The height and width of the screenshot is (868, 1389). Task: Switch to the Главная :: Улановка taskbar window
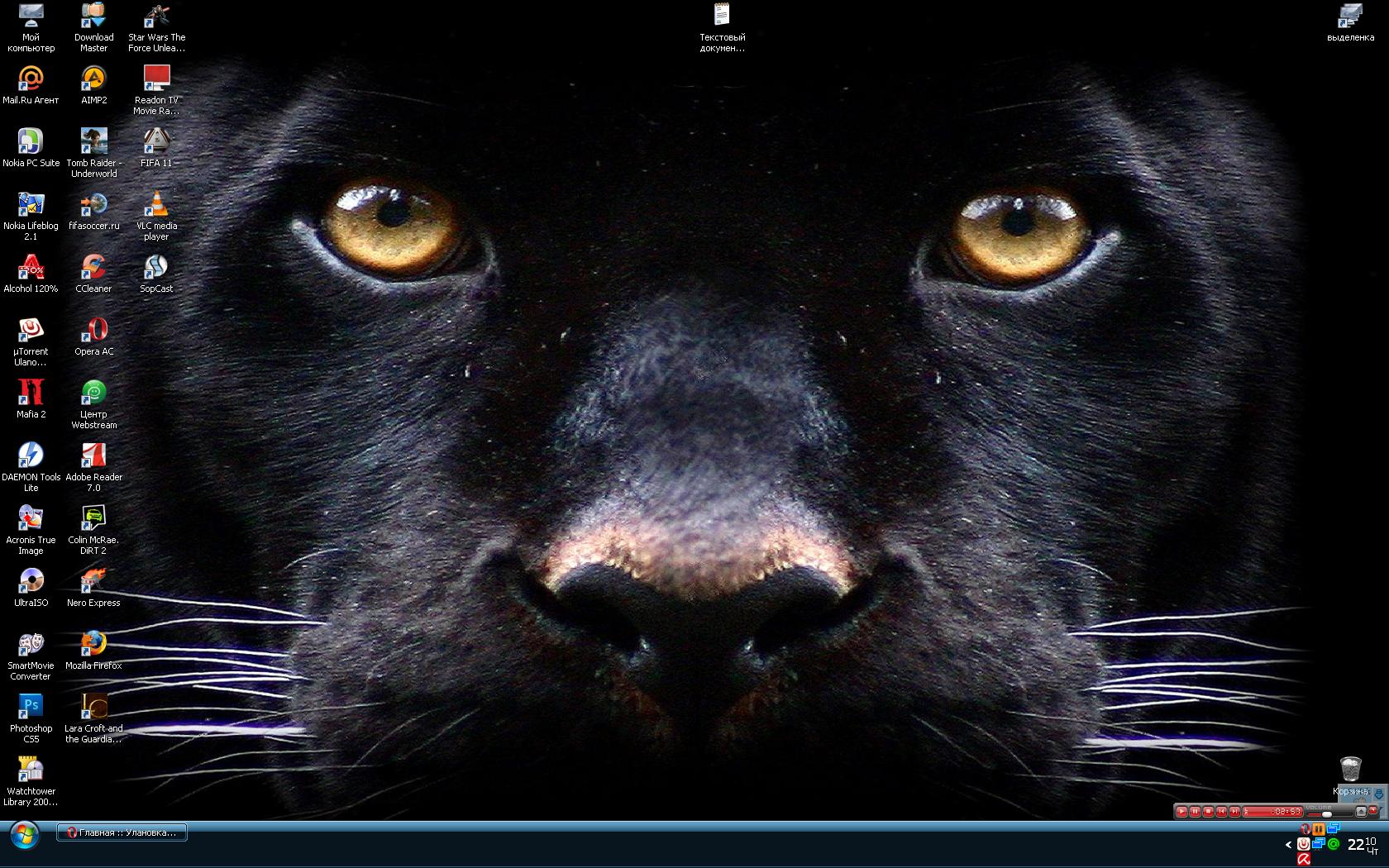pos(122,832)
